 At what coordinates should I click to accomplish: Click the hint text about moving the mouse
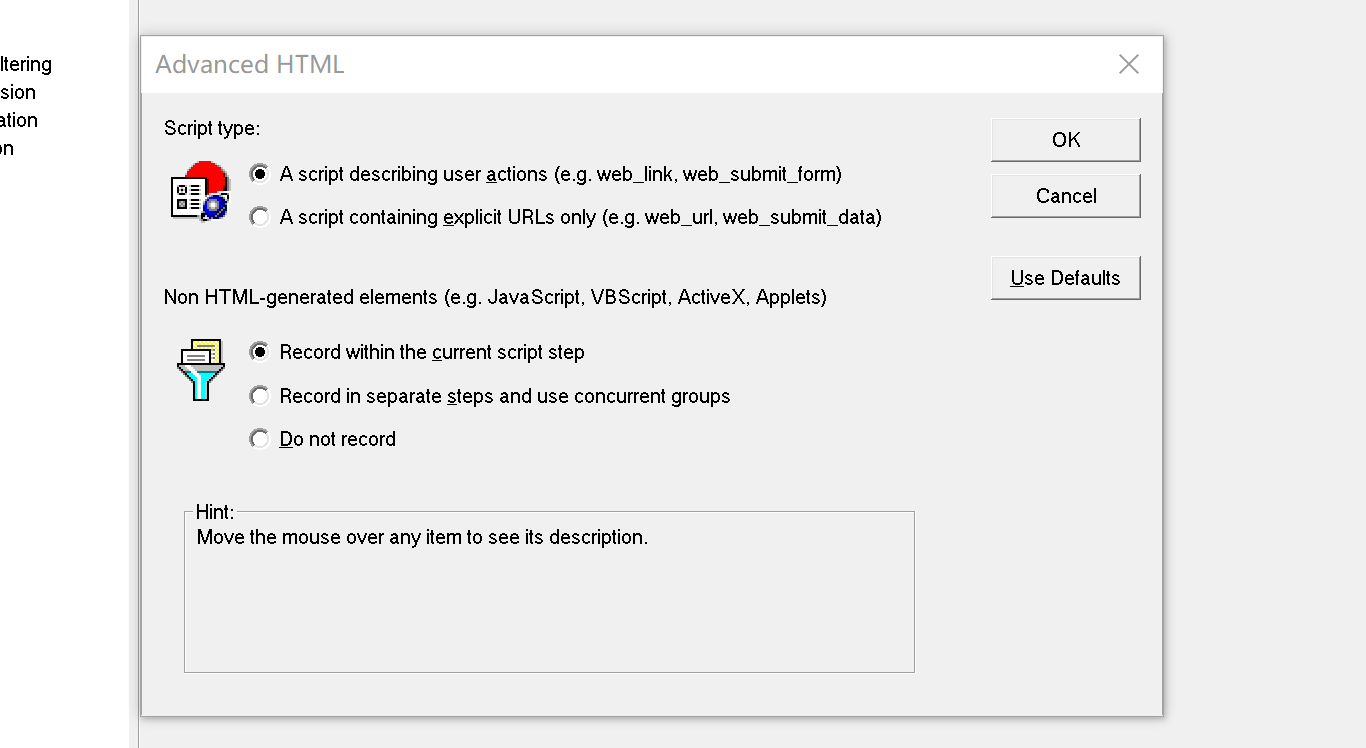pos(422,537)
